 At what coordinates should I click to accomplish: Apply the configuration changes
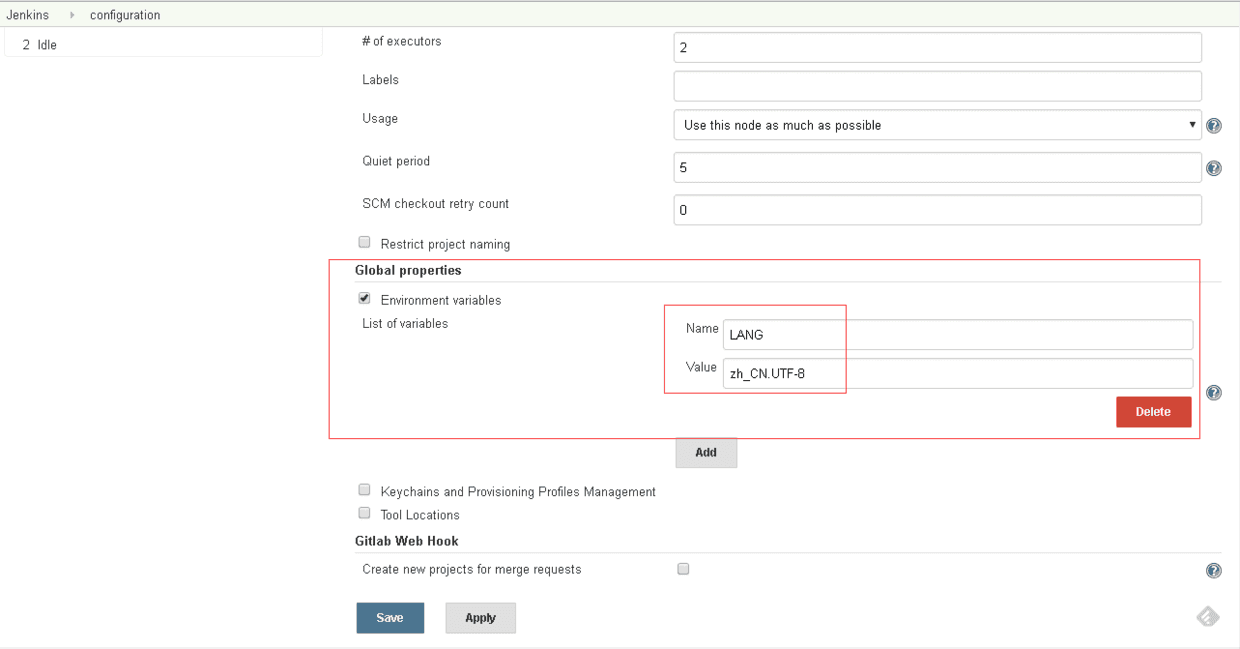480,618
